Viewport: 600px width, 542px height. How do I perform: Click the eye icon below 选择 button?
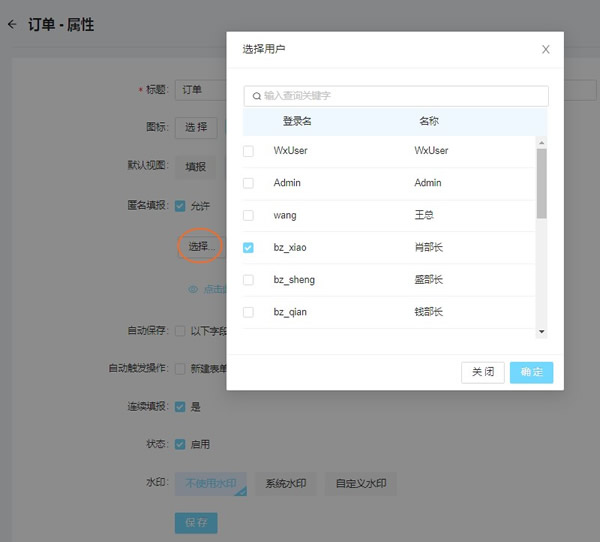(194, 289)
